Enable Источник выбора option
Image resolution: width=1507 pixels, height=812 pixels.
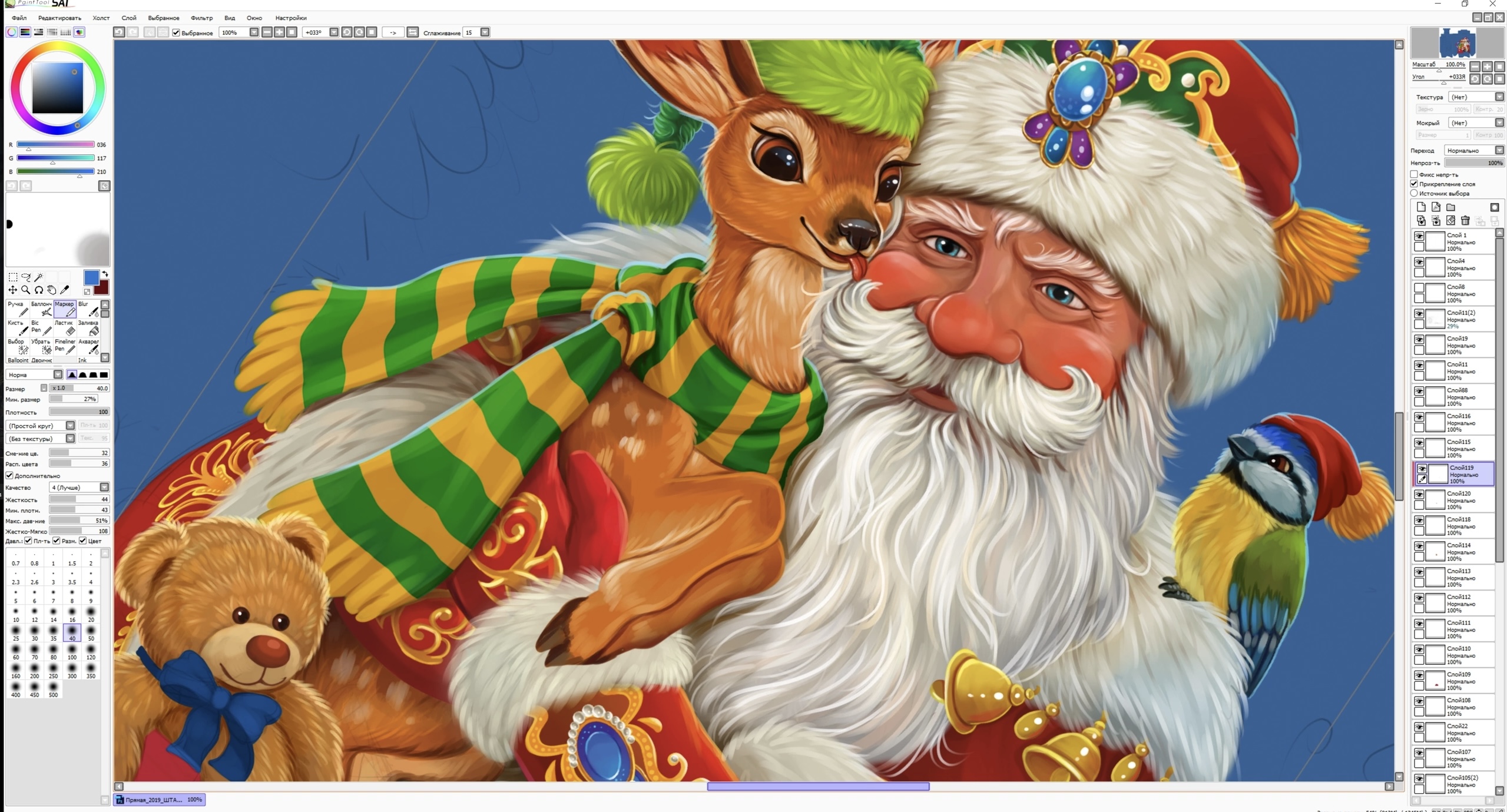[x=1415, y=193]
